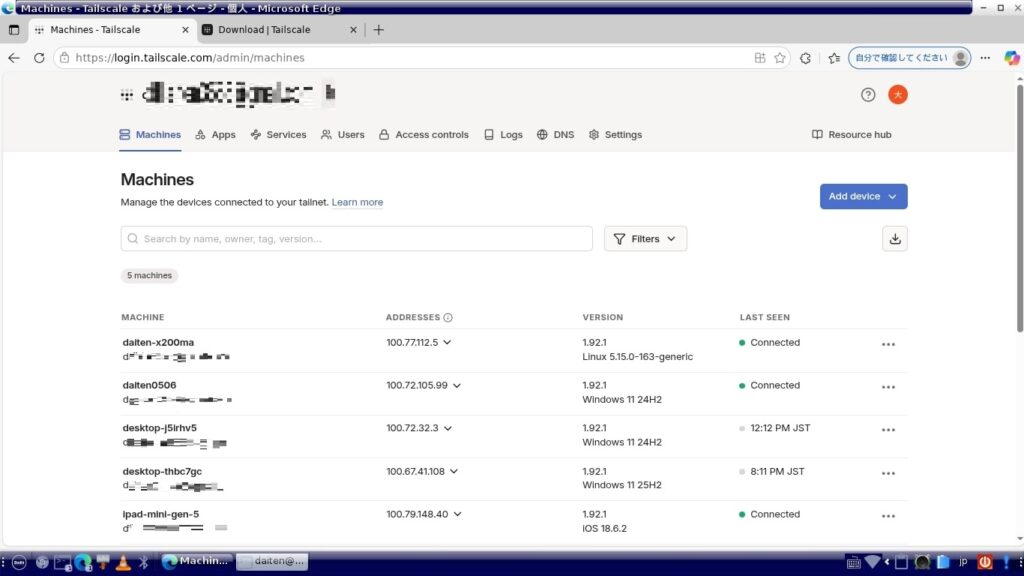Open the Learn more link
This screenshot has width=1024, height=576.
(x=357, y=202)
